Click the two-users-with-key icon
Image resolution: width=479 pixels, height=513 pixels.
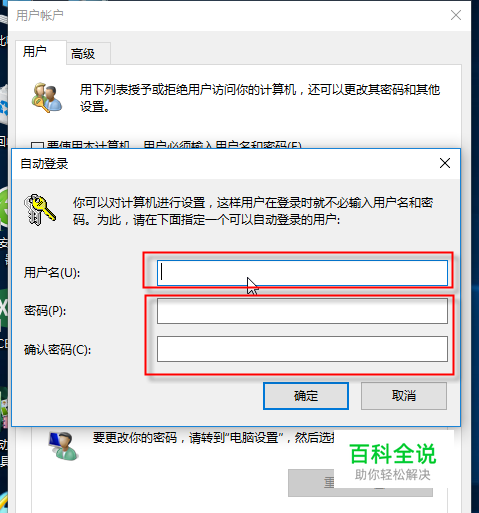[x=47, y=97]
